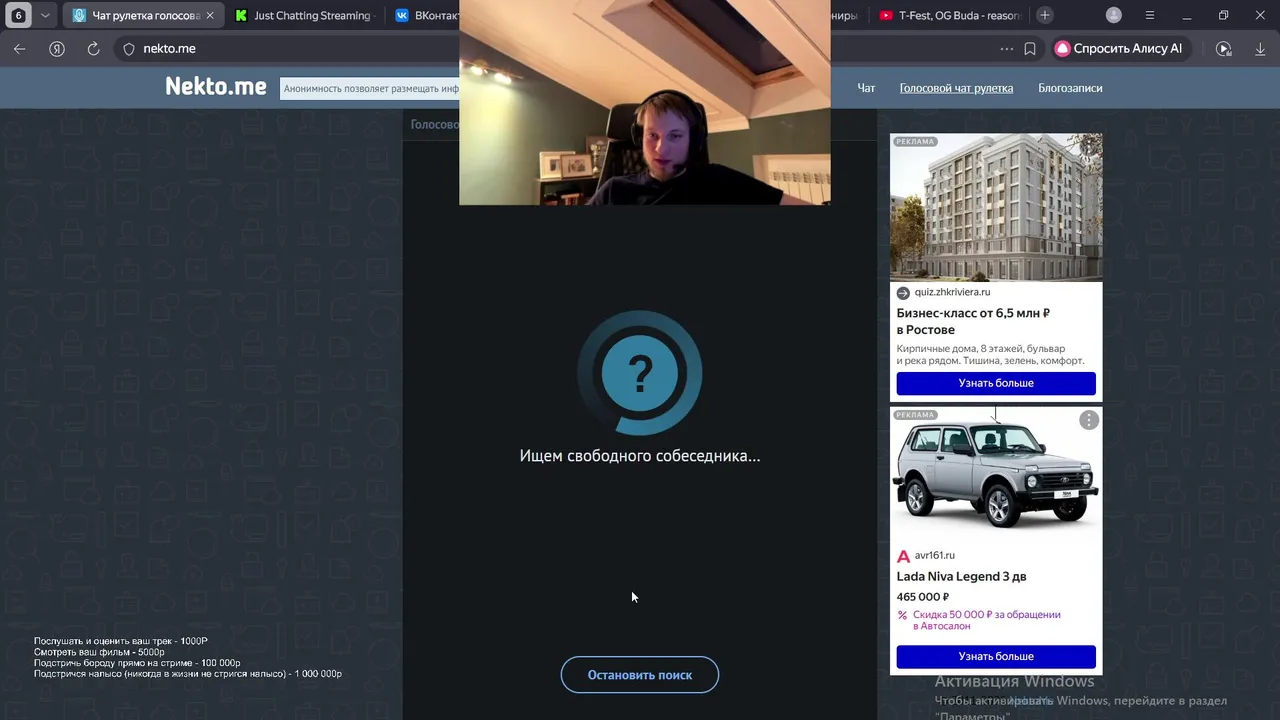Switch to the T-Fest, OG Buda YouTube tab

point(950,15)
